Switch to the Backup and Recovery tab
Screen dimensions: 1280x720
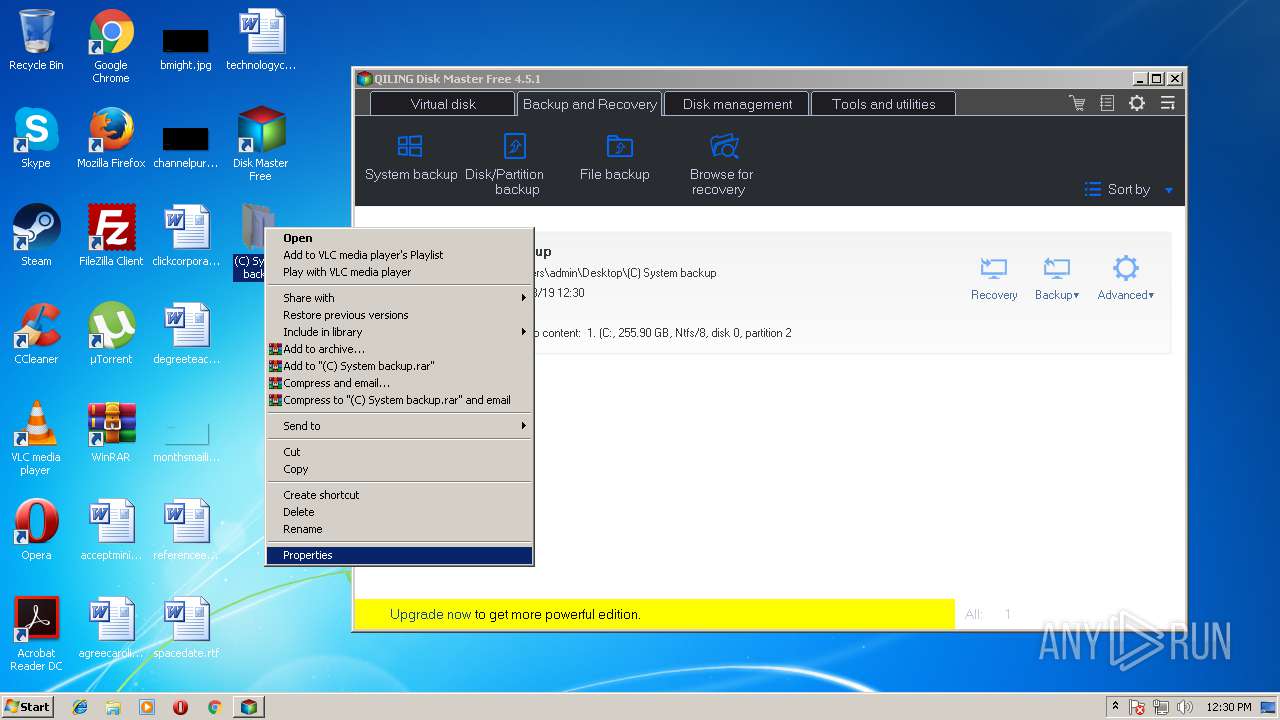[589, 104]
